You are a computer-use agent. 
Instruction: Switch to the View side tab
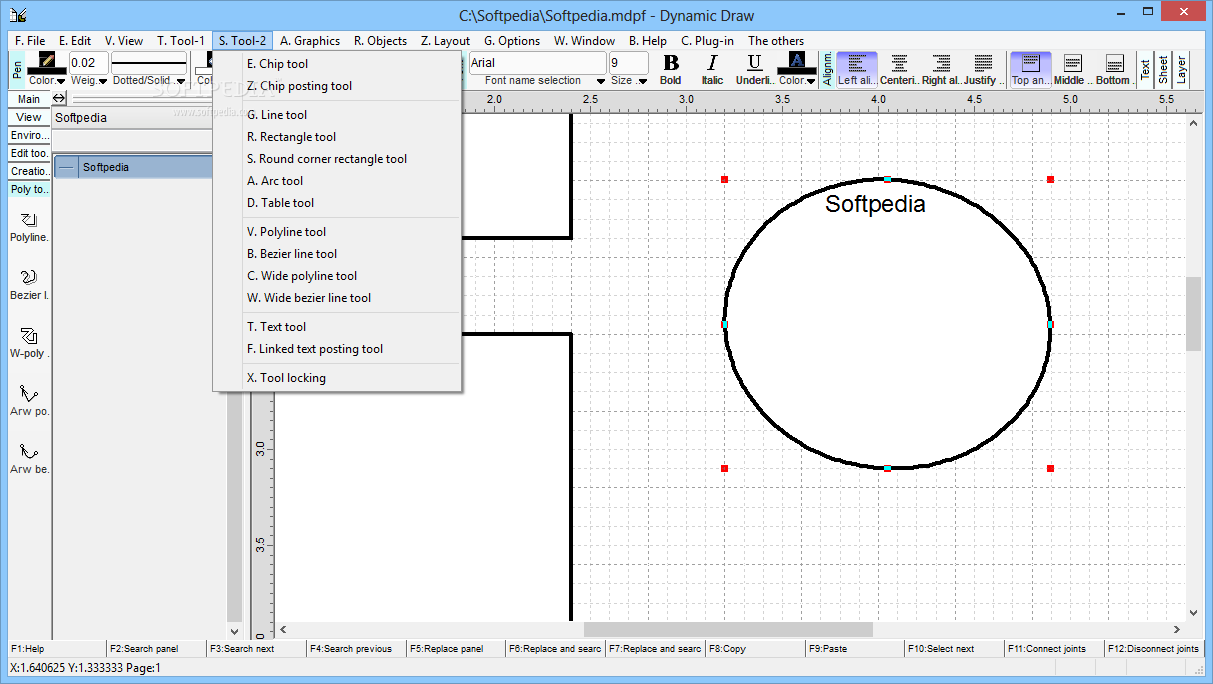[29, 117]
